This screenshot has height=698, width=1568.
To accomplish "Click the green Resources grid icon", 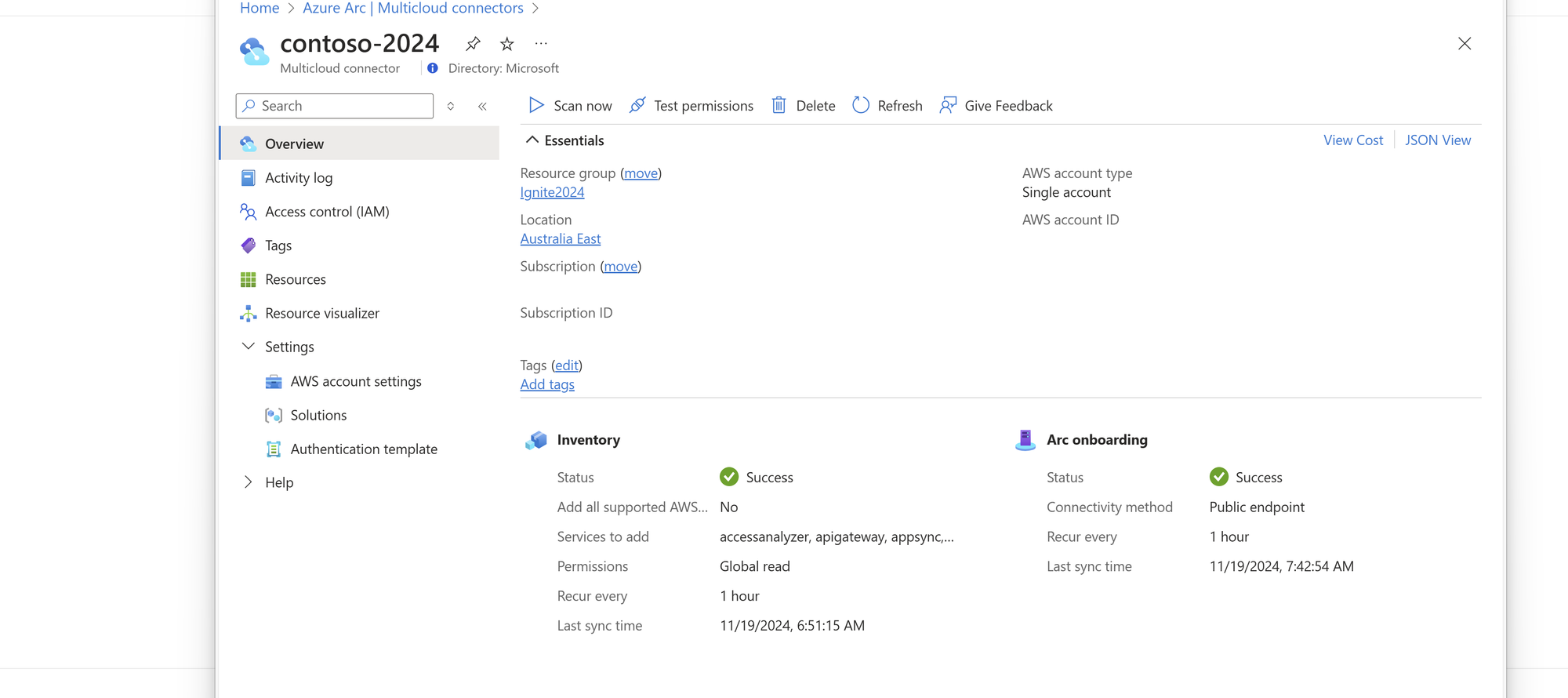I will pyautogui.click(x=248, y=279).
